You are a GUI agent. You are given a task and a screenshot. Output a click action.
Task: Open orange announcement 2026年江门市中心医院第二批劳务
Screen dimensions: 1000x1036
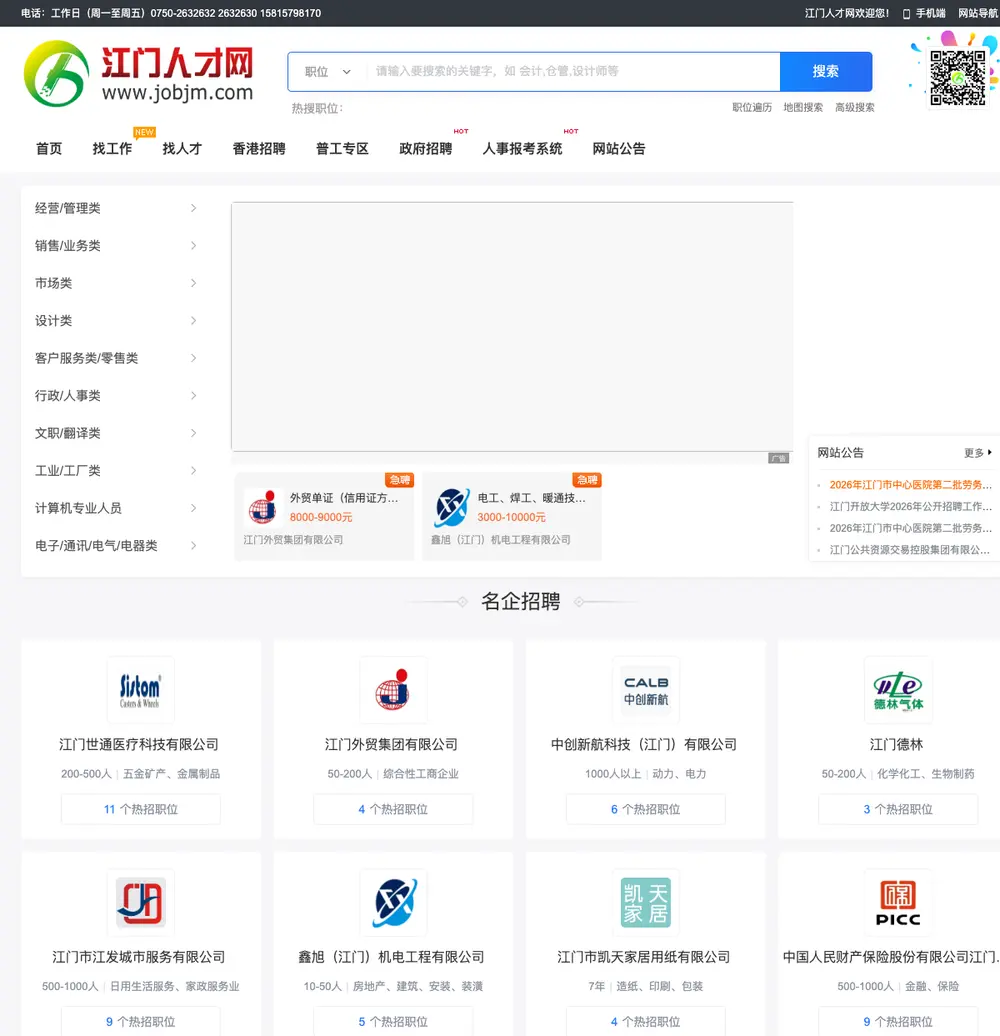(911, 485)
